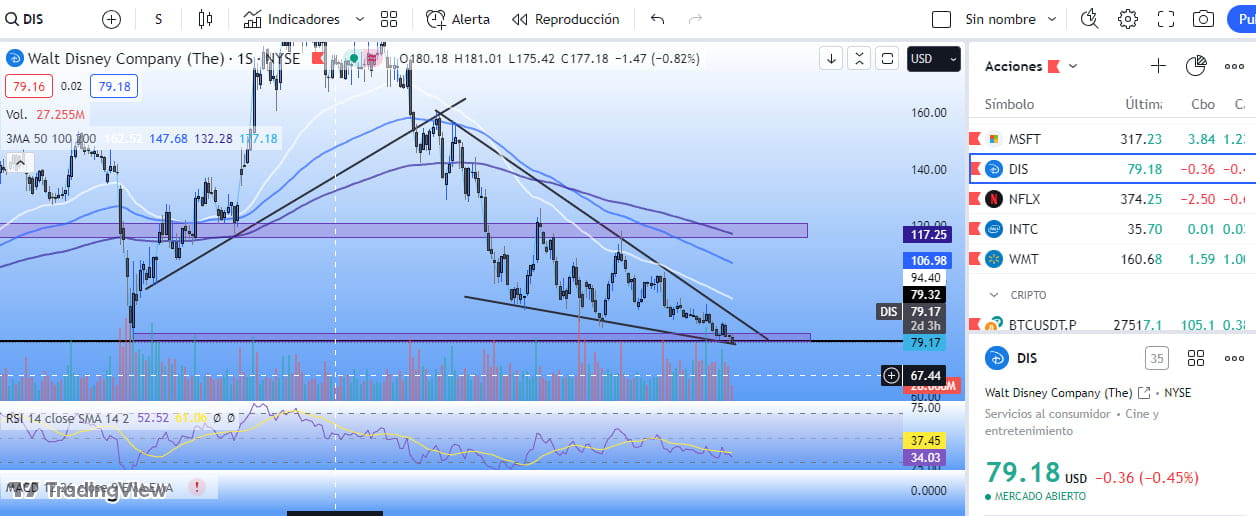Undo the last chart action
Viewport: 1256px width, 516px height.
point(657,19)
